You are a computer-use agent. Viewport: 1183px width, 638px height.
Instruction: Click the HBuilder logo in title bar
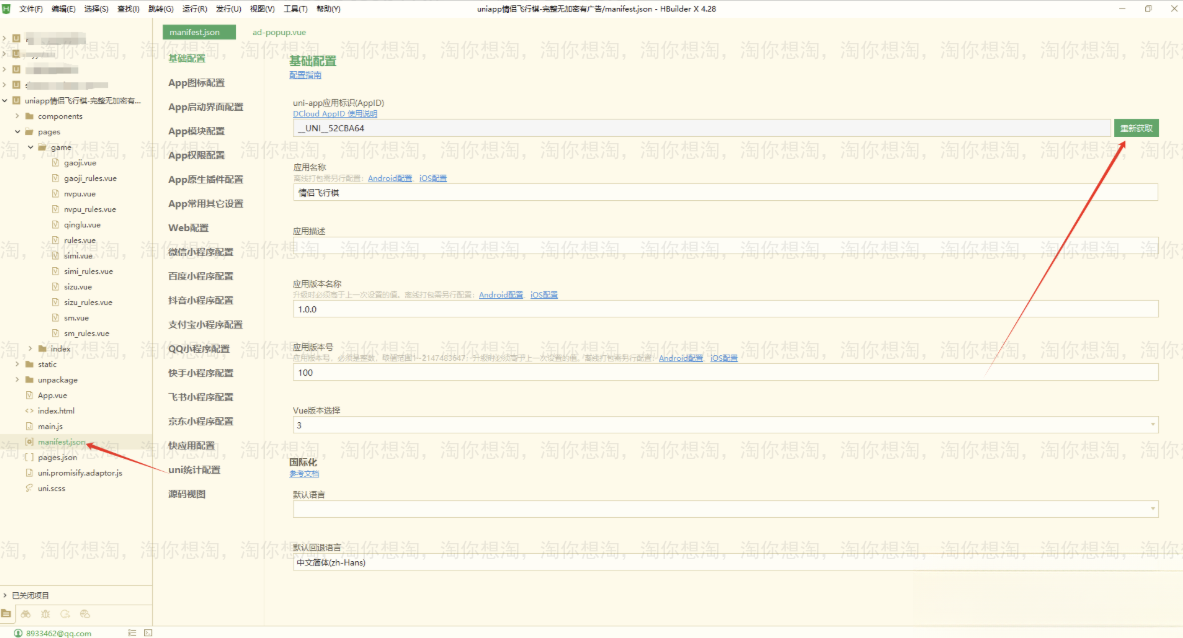point(8,8)
